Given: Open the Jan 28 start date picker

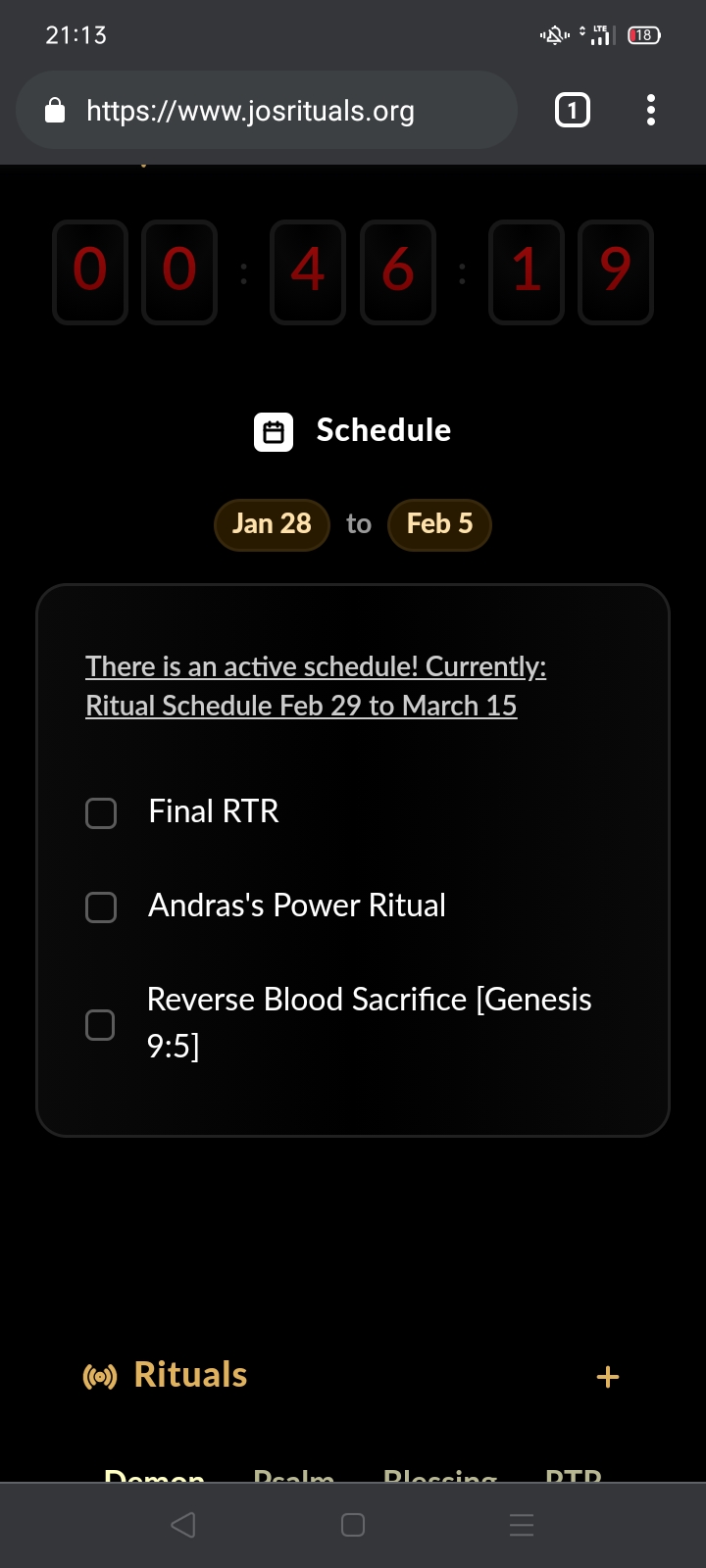Looking at the screenshot, I should pos(272,524).
